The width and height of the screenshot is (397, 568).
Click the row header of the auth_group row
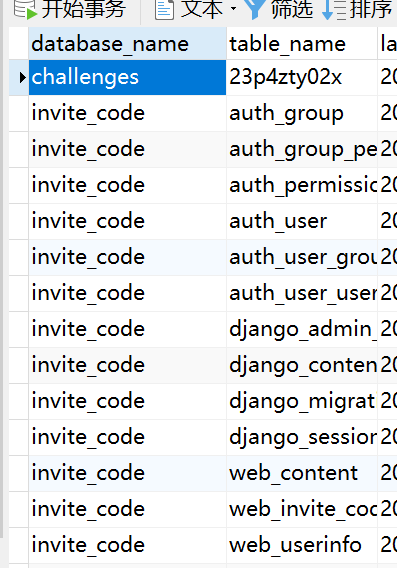[x=18, y=113]
